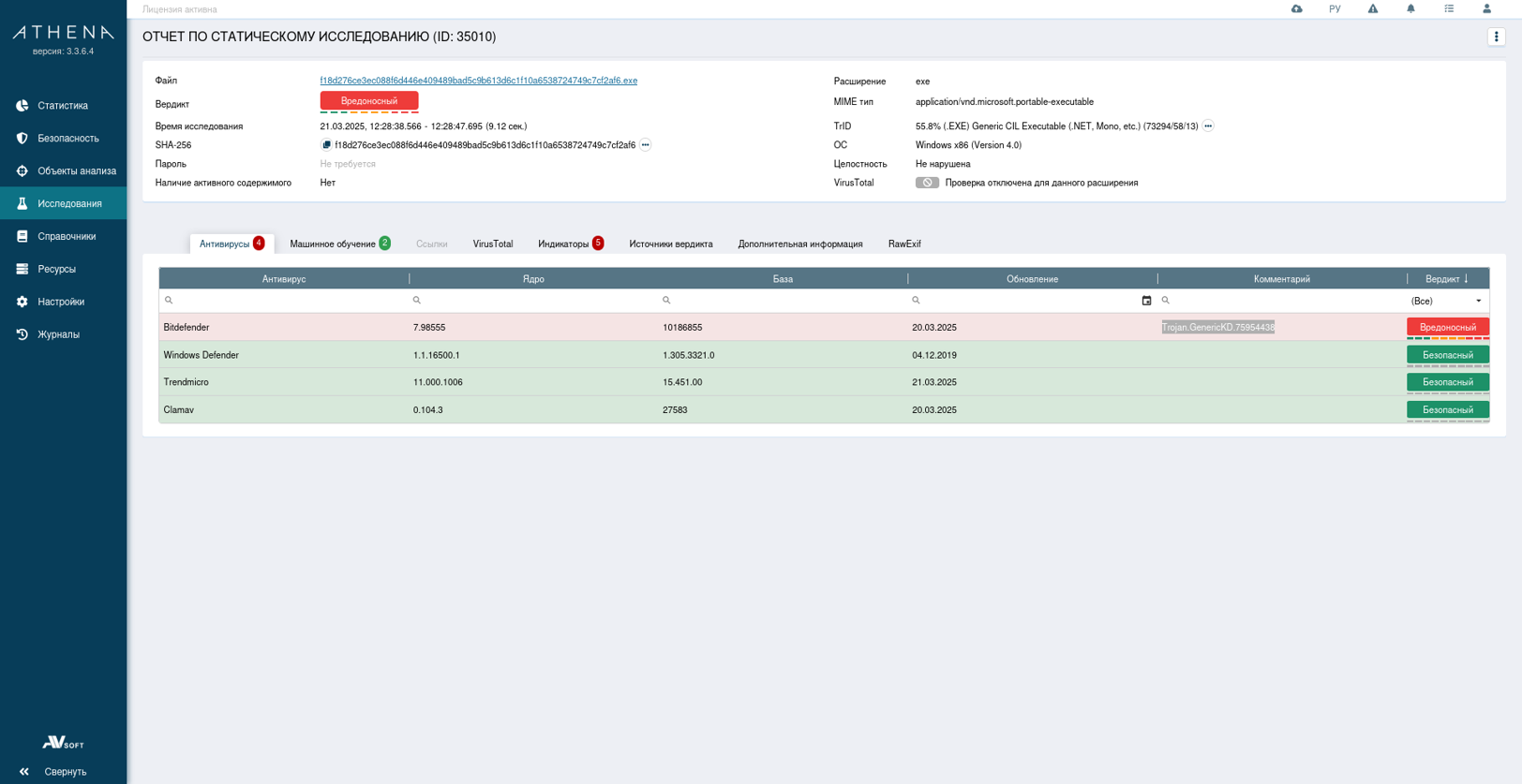This screenshot has height=784, width=1522.
Task: Switch language via РУ button
Action: pos(1335,9)
